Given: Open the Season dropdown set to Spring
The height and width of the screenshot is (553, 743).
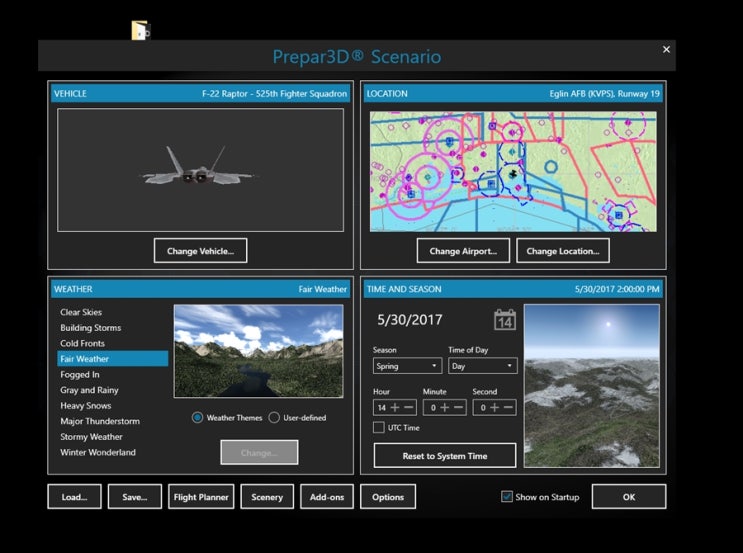Looking at the screenshot, I should pos(407,366).
